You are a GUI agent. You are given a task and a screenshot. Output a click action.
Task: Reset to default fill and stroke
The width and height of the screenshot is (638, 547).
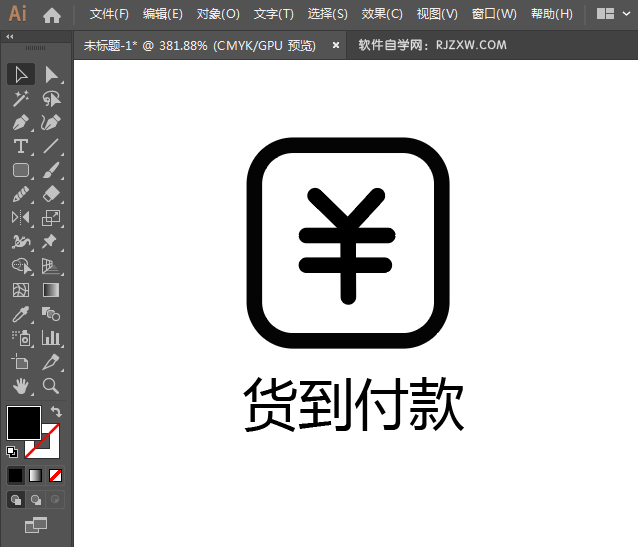tap(12, 451)
